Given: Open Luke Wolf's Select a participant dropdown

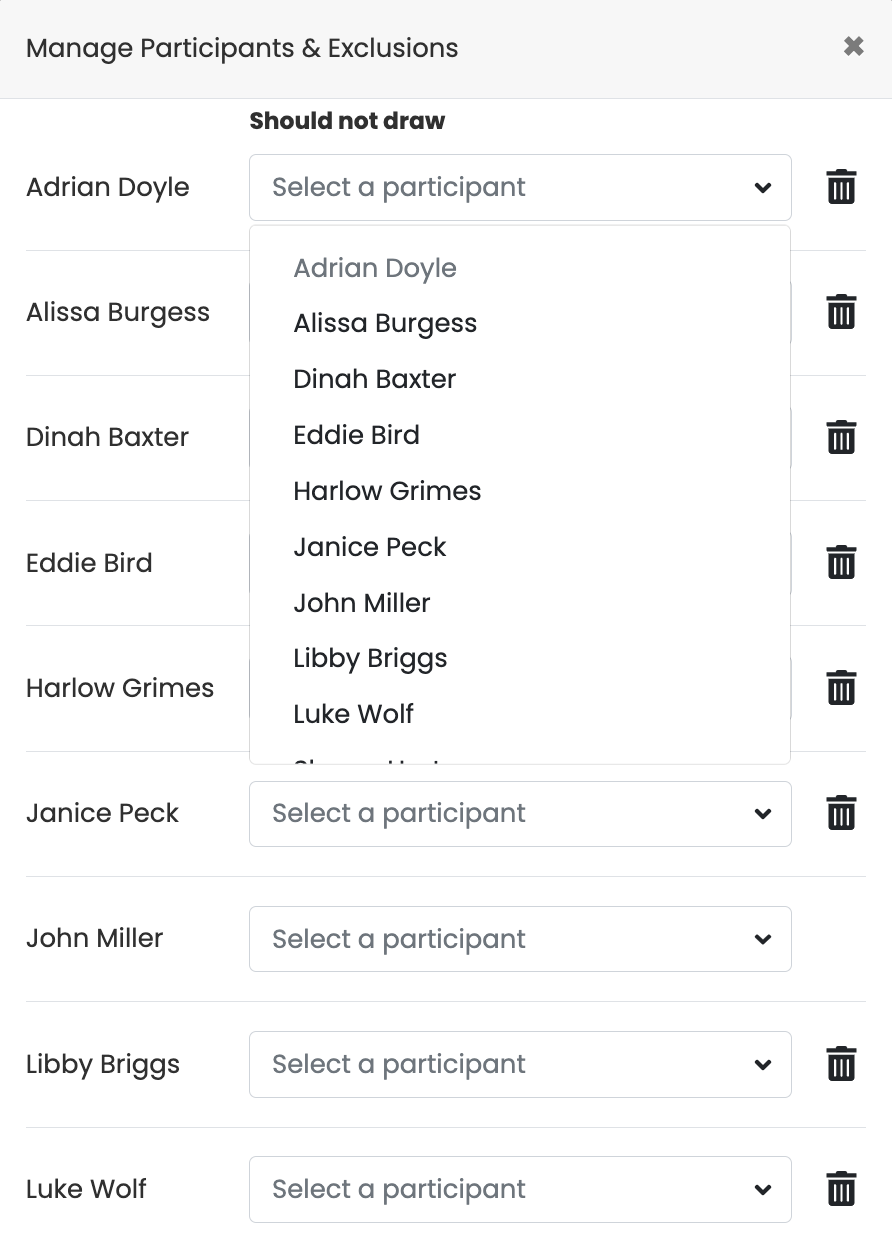Looking at the screenshot, I should pyautogui.click(x=520, y=1189).
